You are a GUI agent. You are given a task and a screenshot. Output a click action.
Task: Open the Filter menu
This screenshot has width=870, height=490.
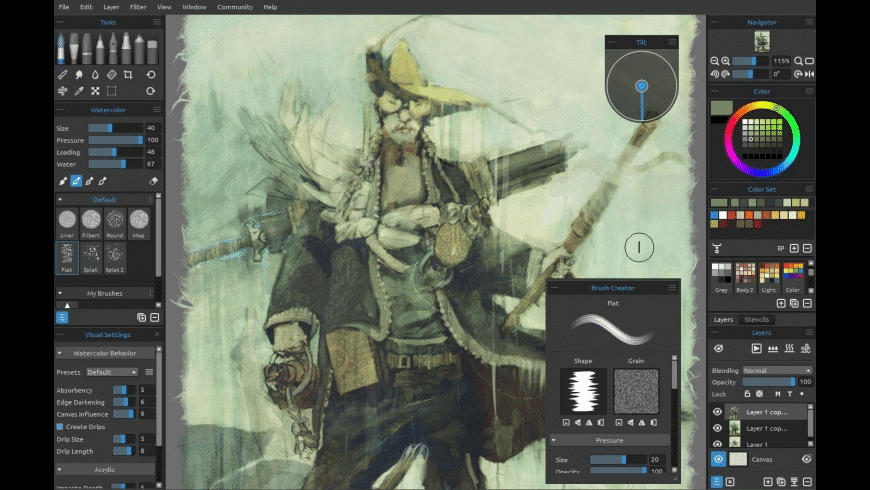tap(138, 7)
